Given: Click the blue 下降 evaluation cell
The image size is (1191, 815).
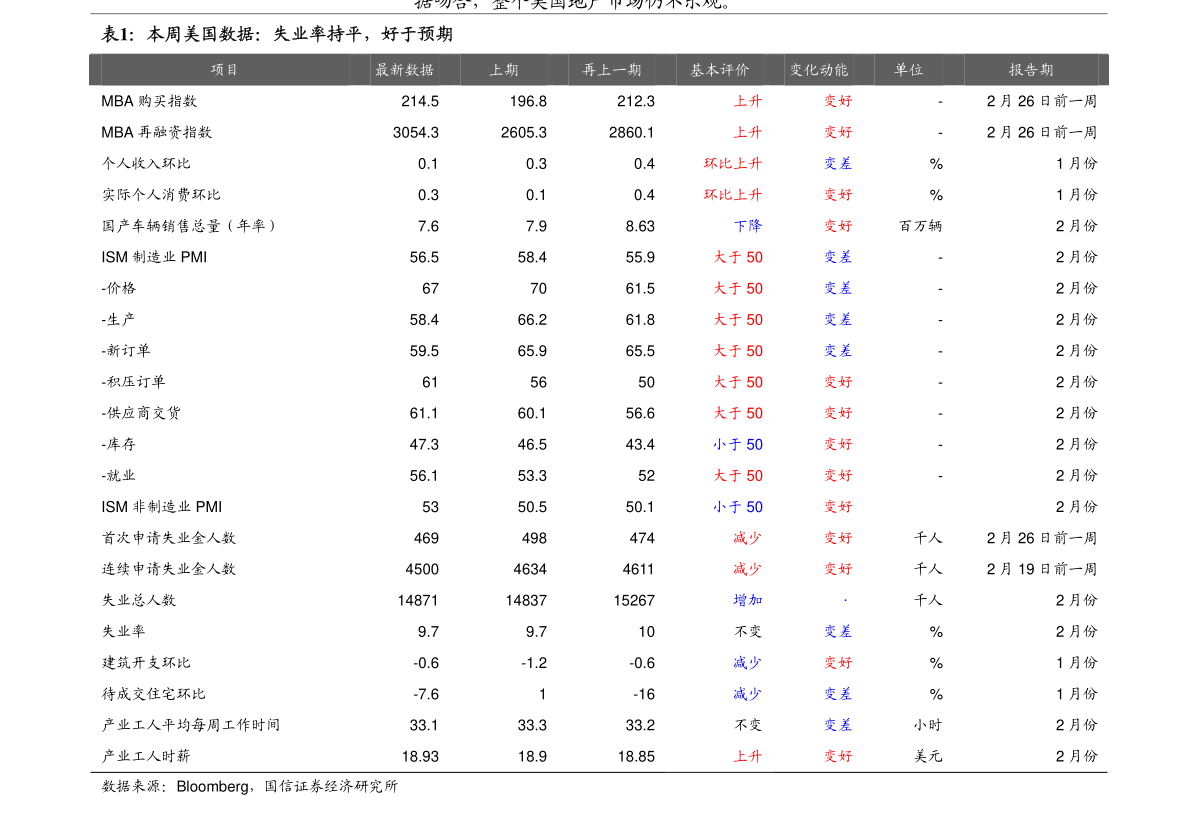Looking at the screenshot, I should pos(747,226).
